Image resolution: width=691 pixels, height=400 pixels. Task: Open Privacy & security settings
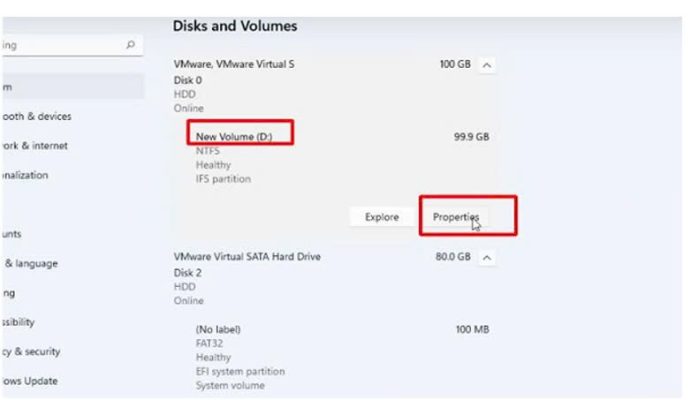coord(31,352)
